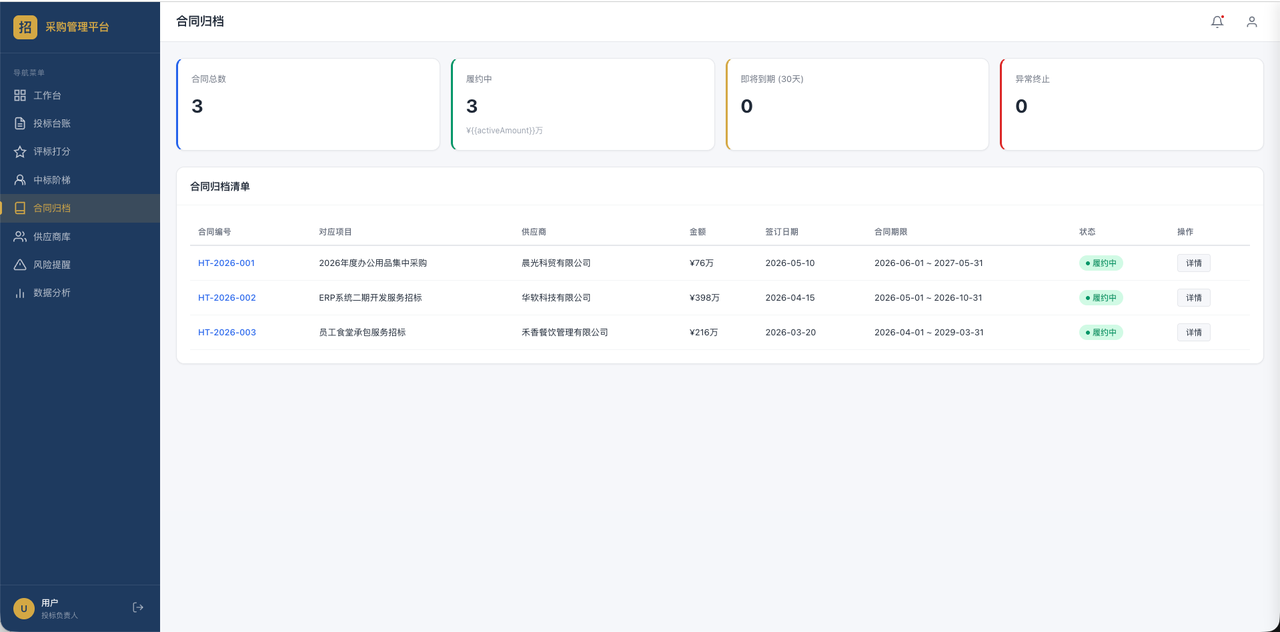Screen dimensions: 1280x632
Task: Click the 中标阶梯 person icon
Action: (x=20, y=180)
